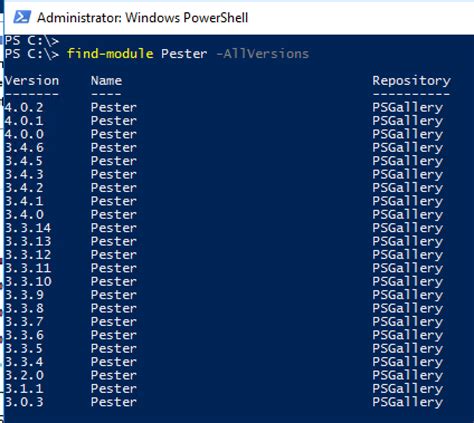The width and height of the screenshot is (474, 423).
Task: Click version value 3.3.11
Action: point(28,268)
